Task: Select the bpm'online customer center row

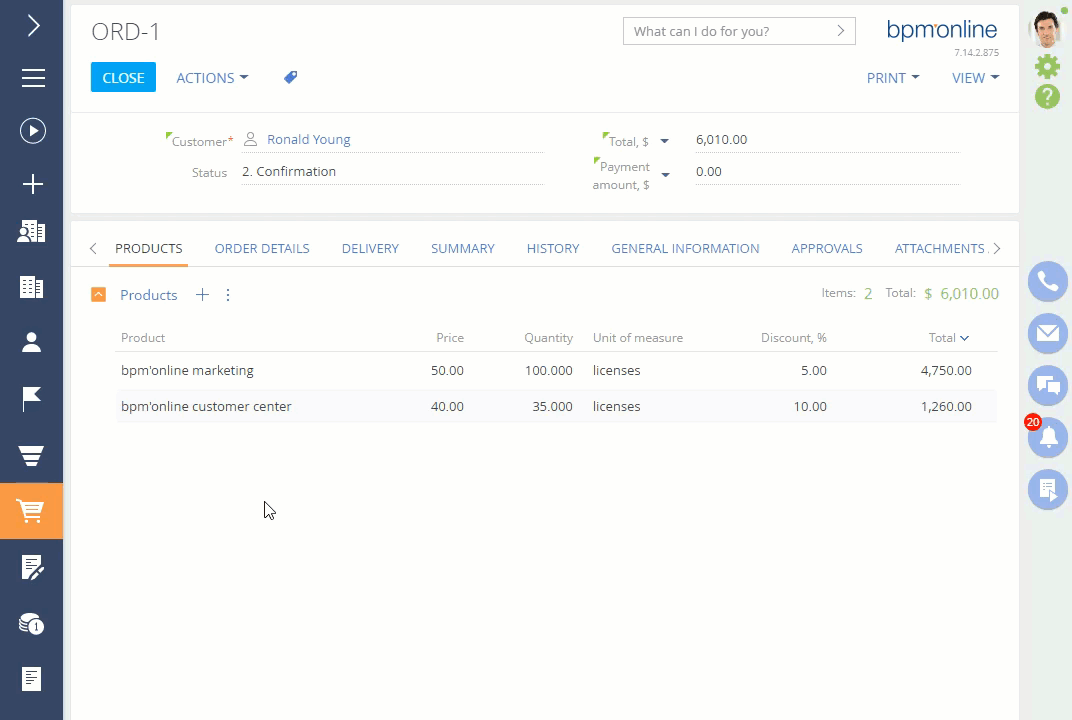Action: point(557,406)
